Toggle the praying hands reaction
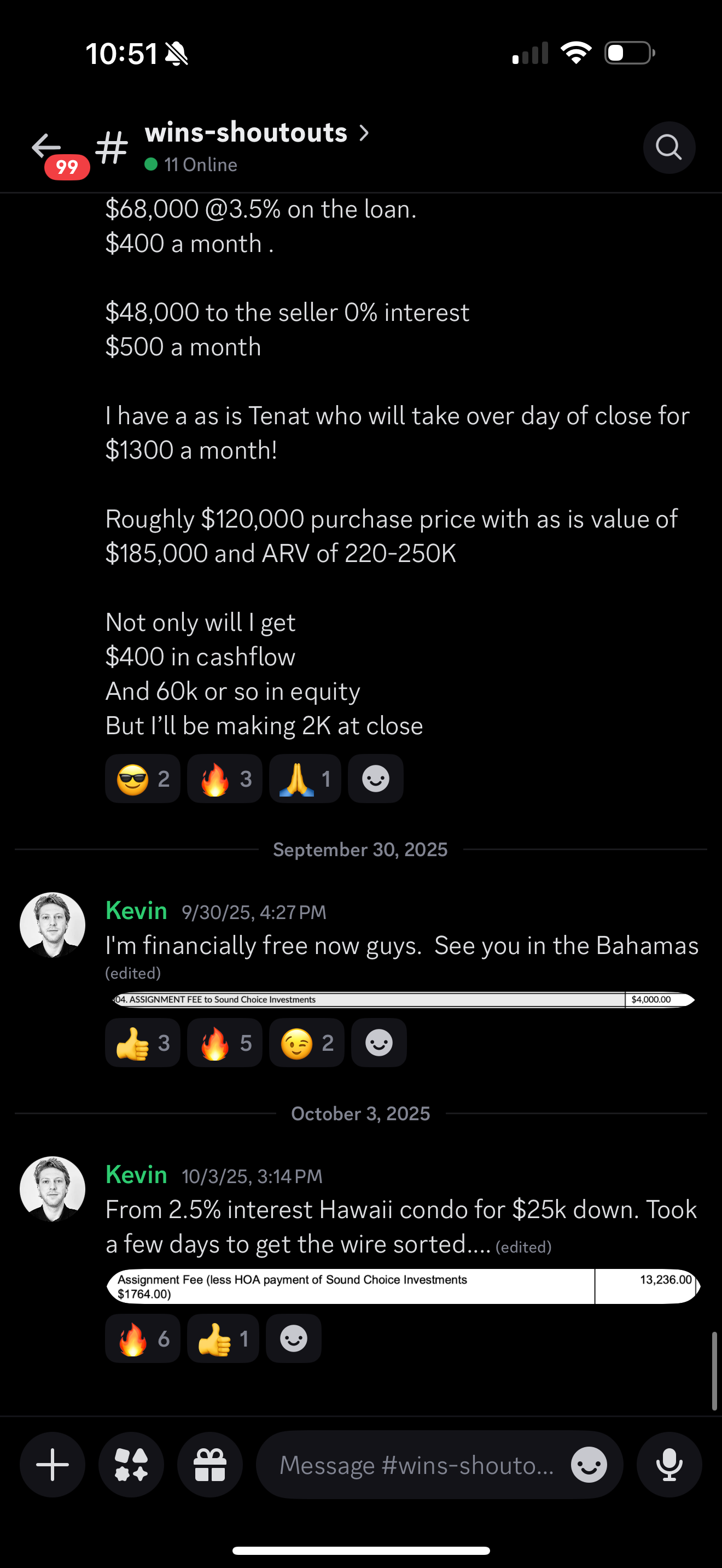Screen dimensions: 722x1568 (304, 778)
